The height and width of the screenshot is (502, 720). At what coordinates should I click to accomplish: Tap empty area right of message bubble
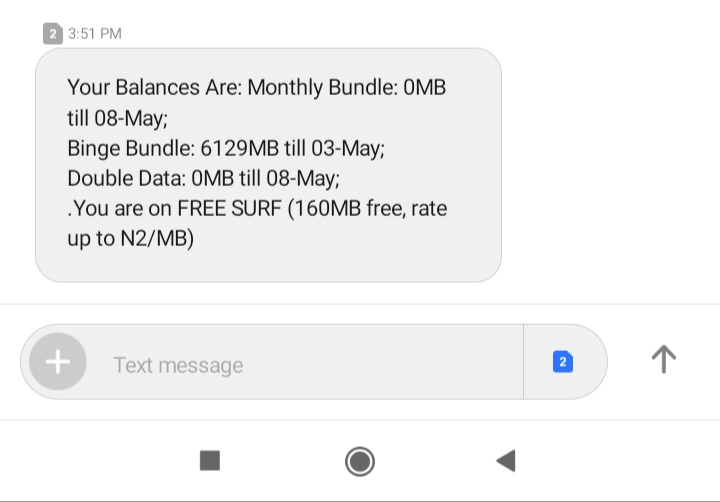(x=611, y=165)
